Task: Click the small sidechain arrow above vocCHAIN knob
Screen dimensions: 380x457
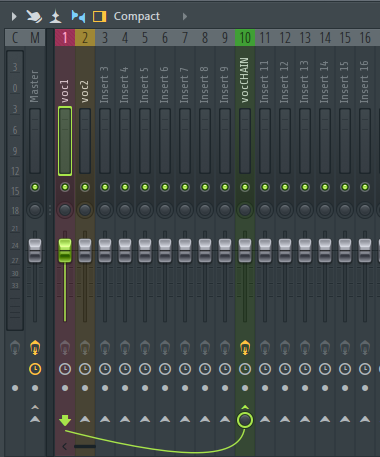Action: [x=245, y=407]
